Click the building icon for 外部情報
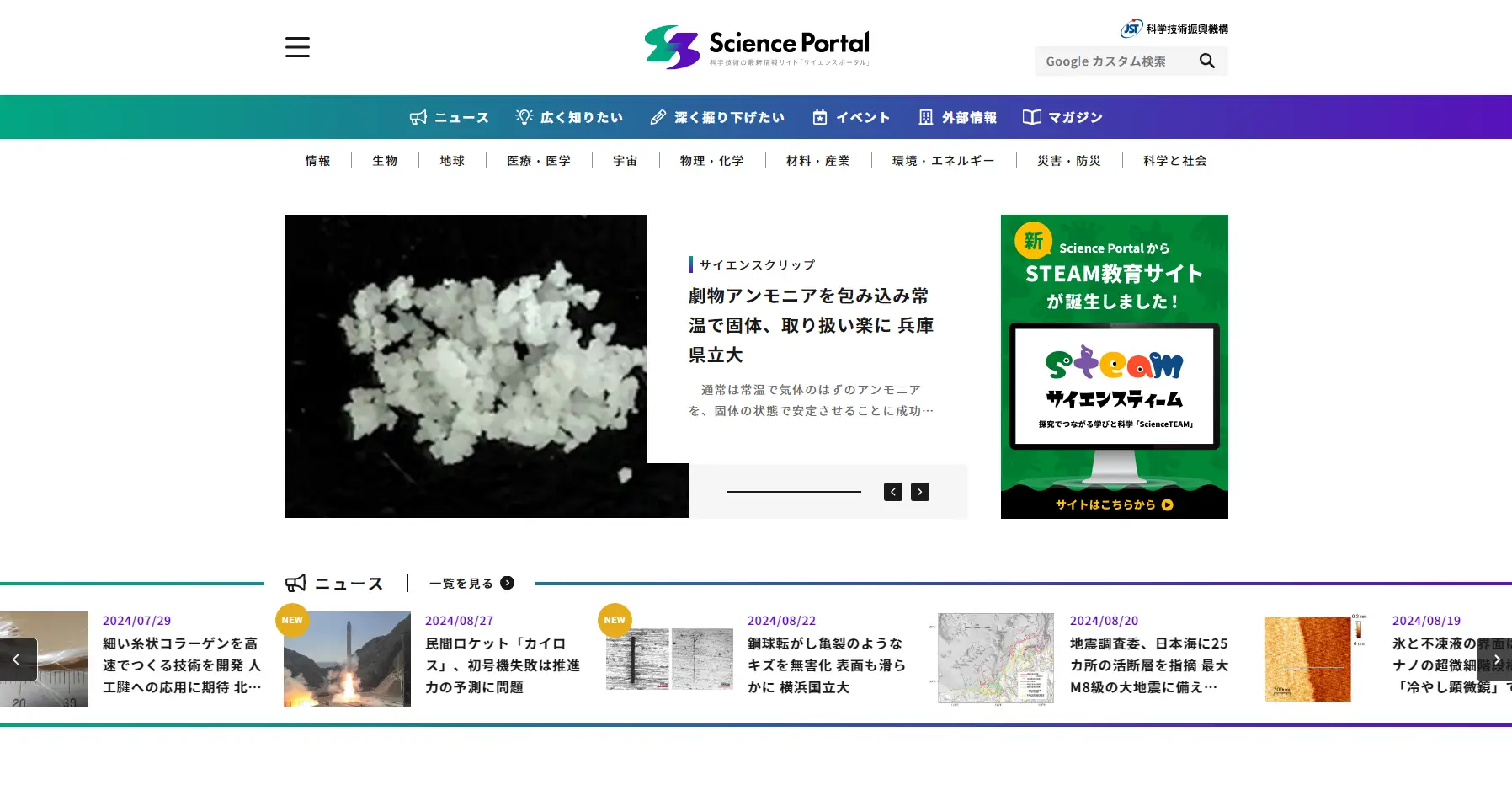The height and width of the screenshot is (790, 1512). (924, 117)
